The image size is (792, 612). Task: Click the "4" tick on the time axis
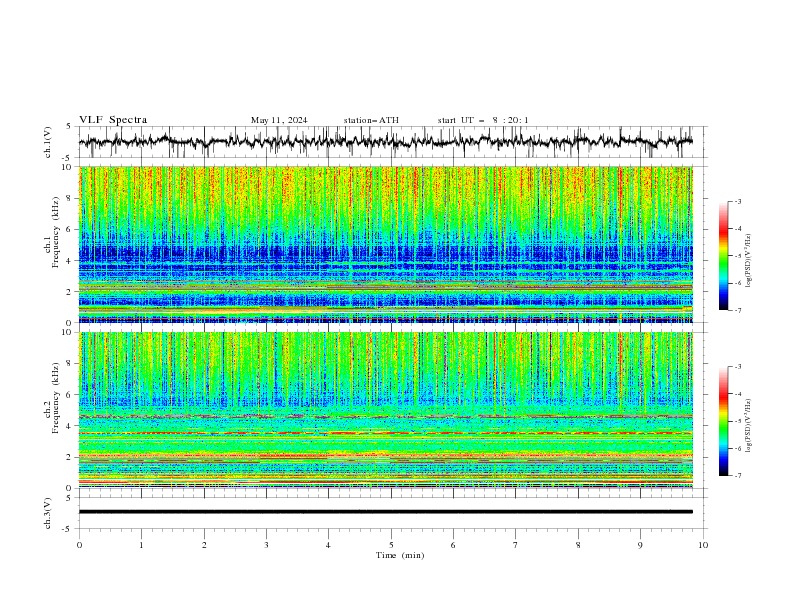pos(328,545)
